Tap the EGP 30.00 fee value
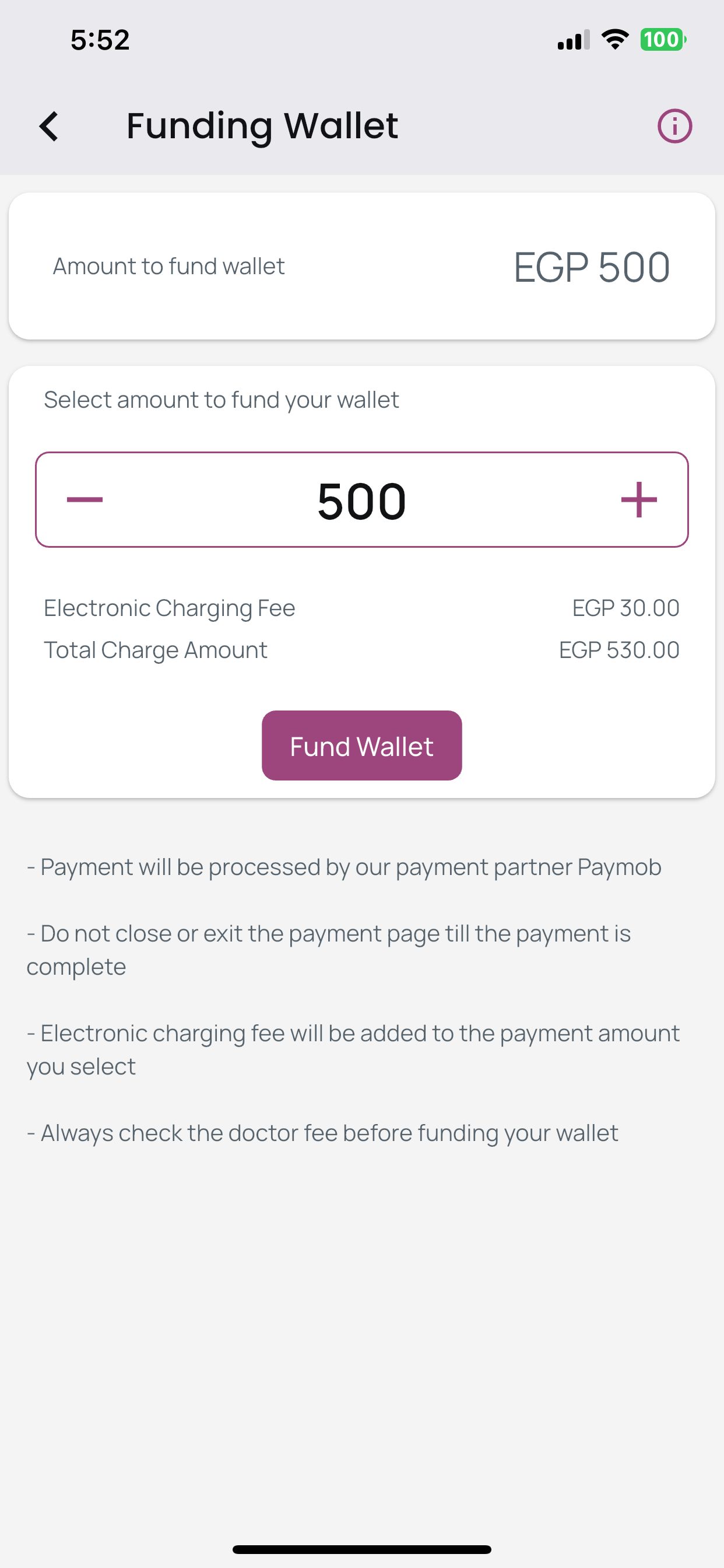The height and width of the screenshot is (1568, 724). (625, 608)
